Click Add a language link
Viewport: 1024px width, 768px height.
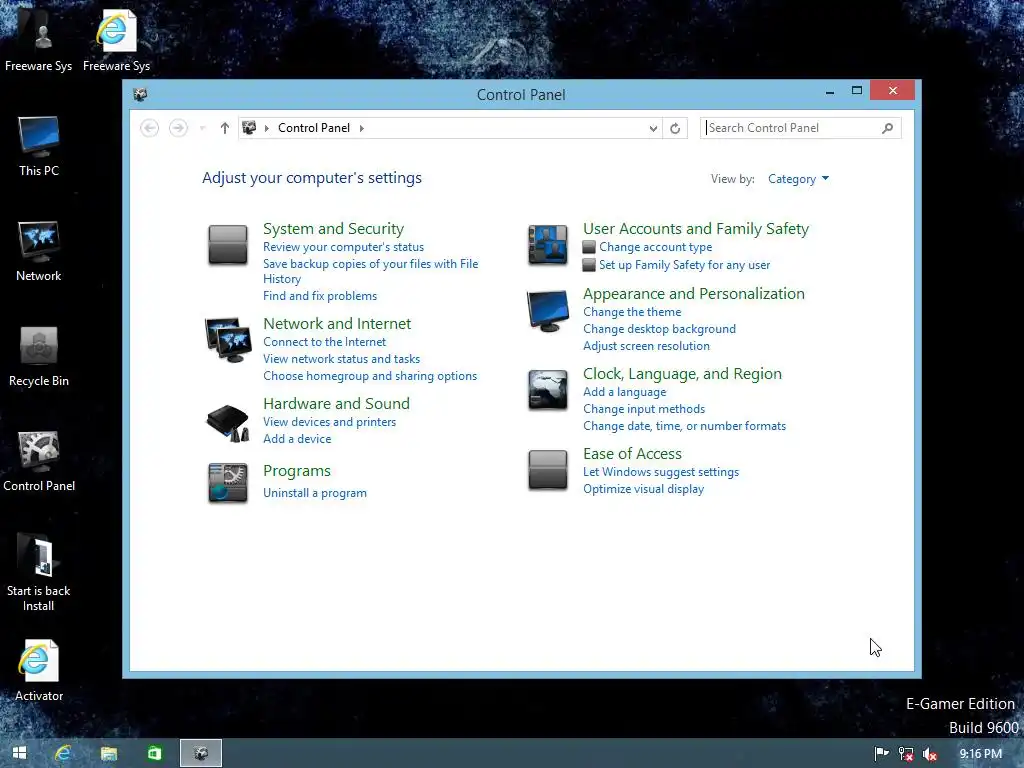(x=625, y=392)
